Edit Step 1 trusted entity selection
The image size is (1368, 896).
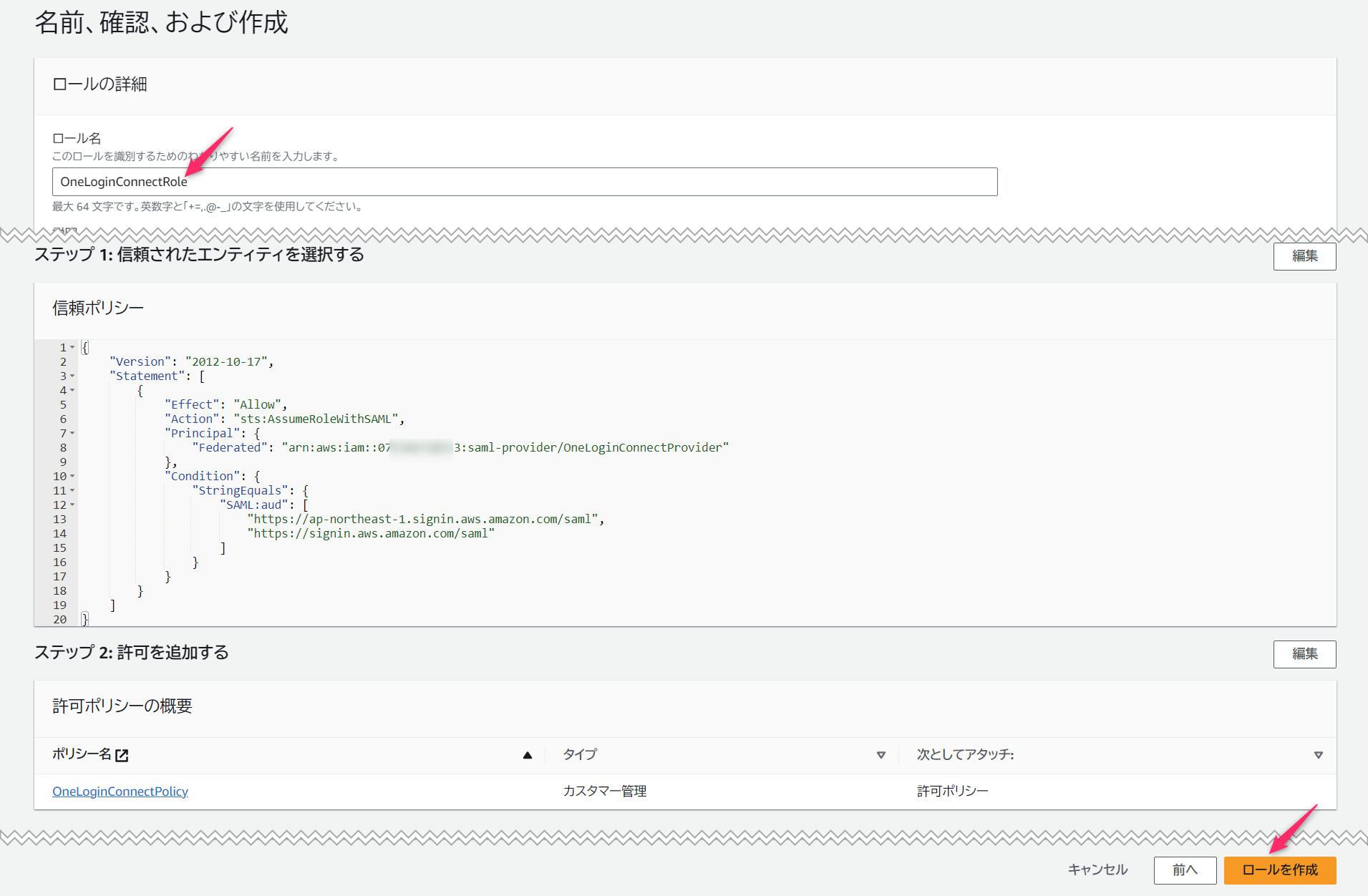(x=1304, y=256)
